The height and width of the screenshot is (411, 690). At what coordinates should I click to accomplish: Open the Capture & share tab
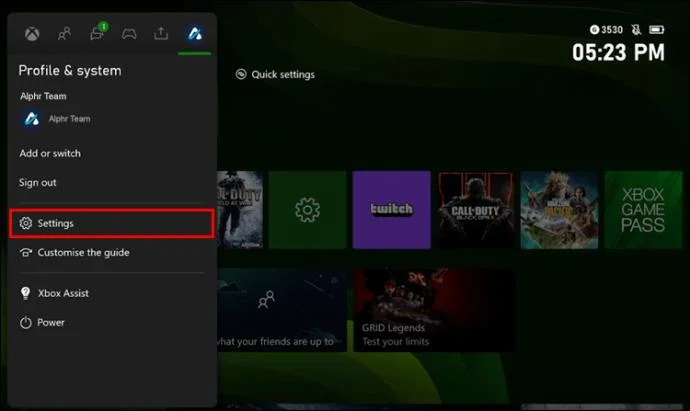161,33
